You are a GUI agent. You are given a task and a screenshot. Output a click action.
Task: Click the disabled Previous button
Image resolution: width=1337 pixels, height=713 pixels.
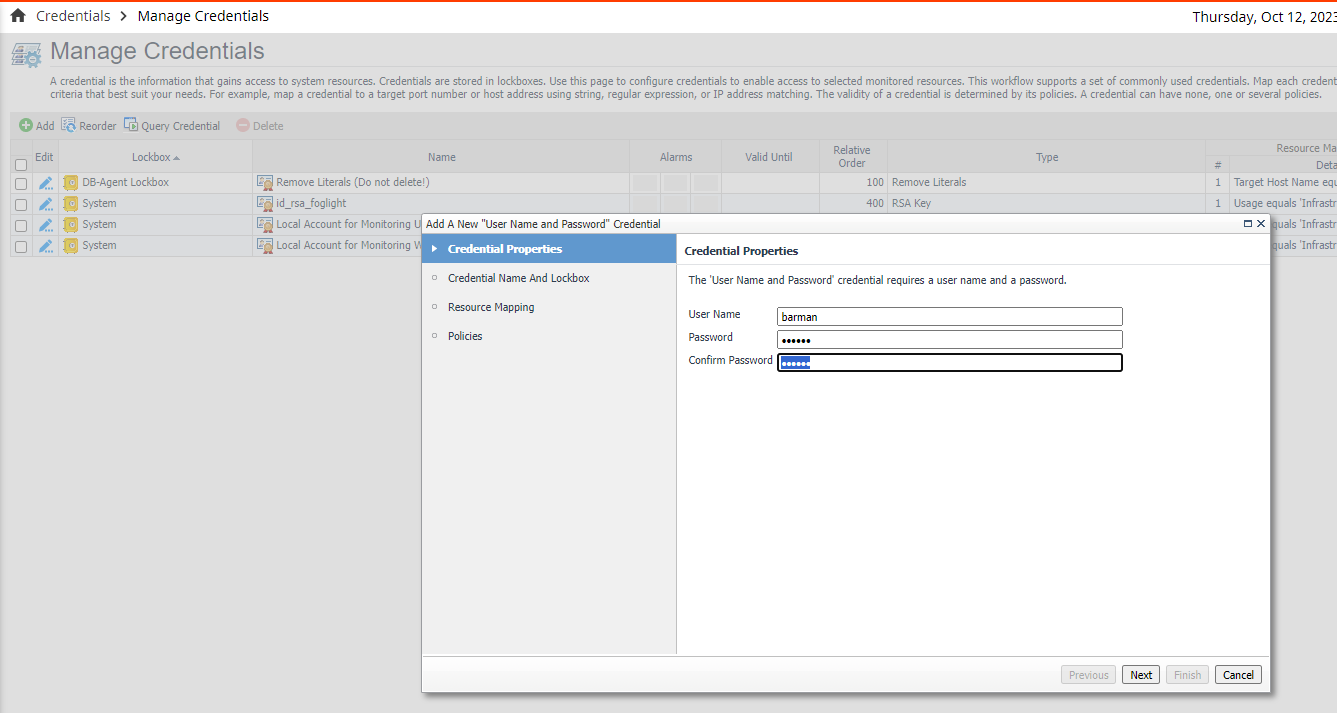pos(1088,675)
